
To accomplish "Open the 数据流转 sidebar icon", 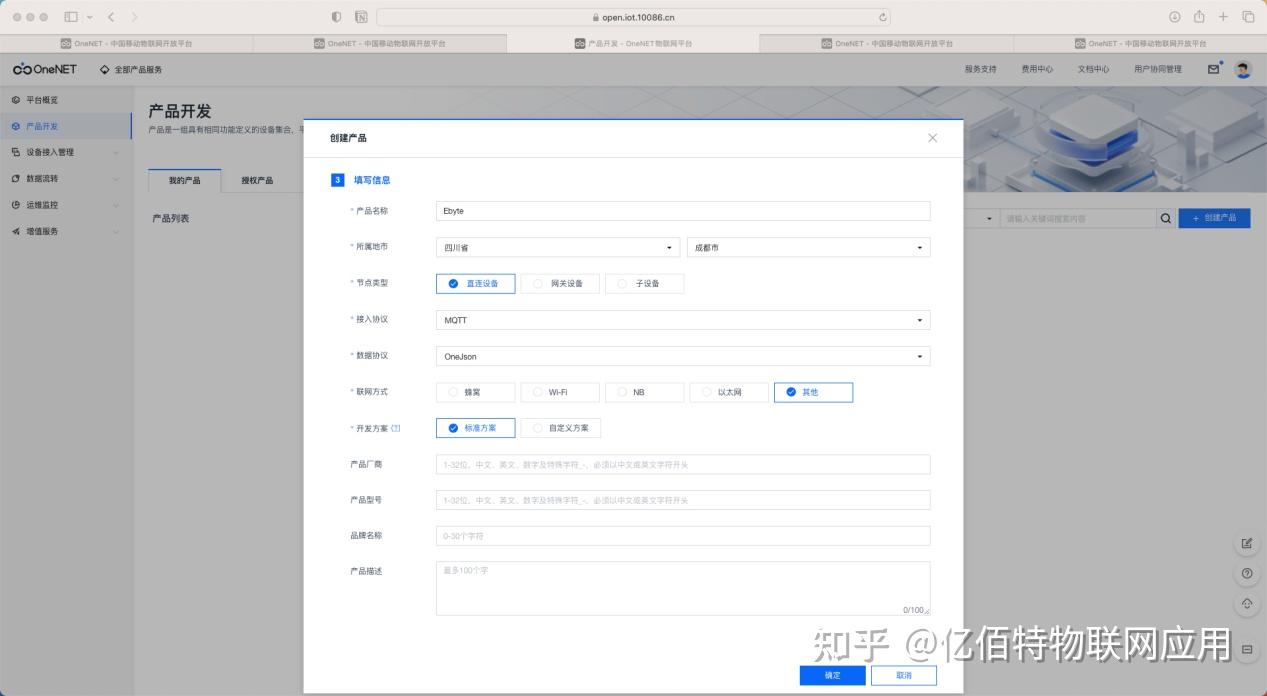I will pyautogui.click(x=15, y=177).
